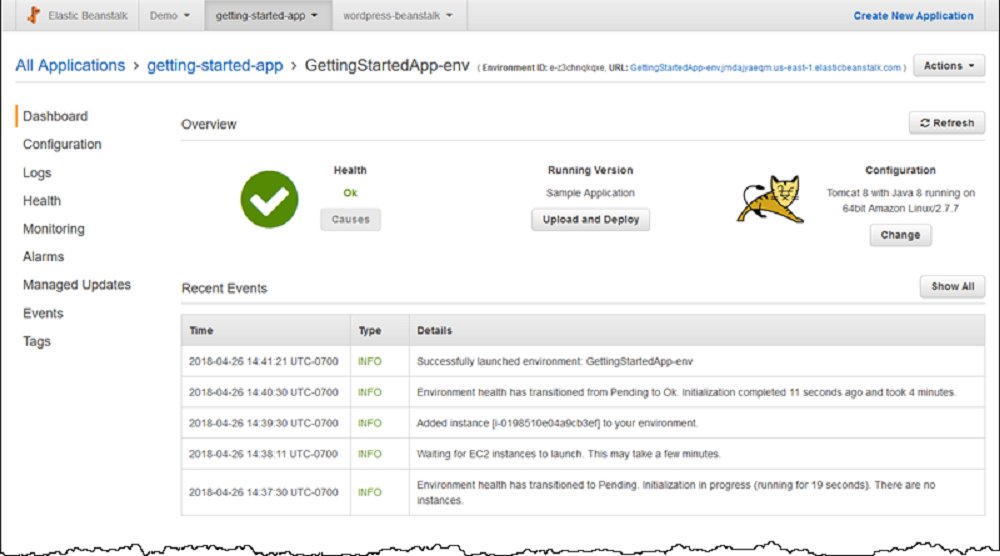Open Monitoring in the sidebar
Viewport: 1000px width, 556px height.
pyautogui.click(x=54, y=229)
